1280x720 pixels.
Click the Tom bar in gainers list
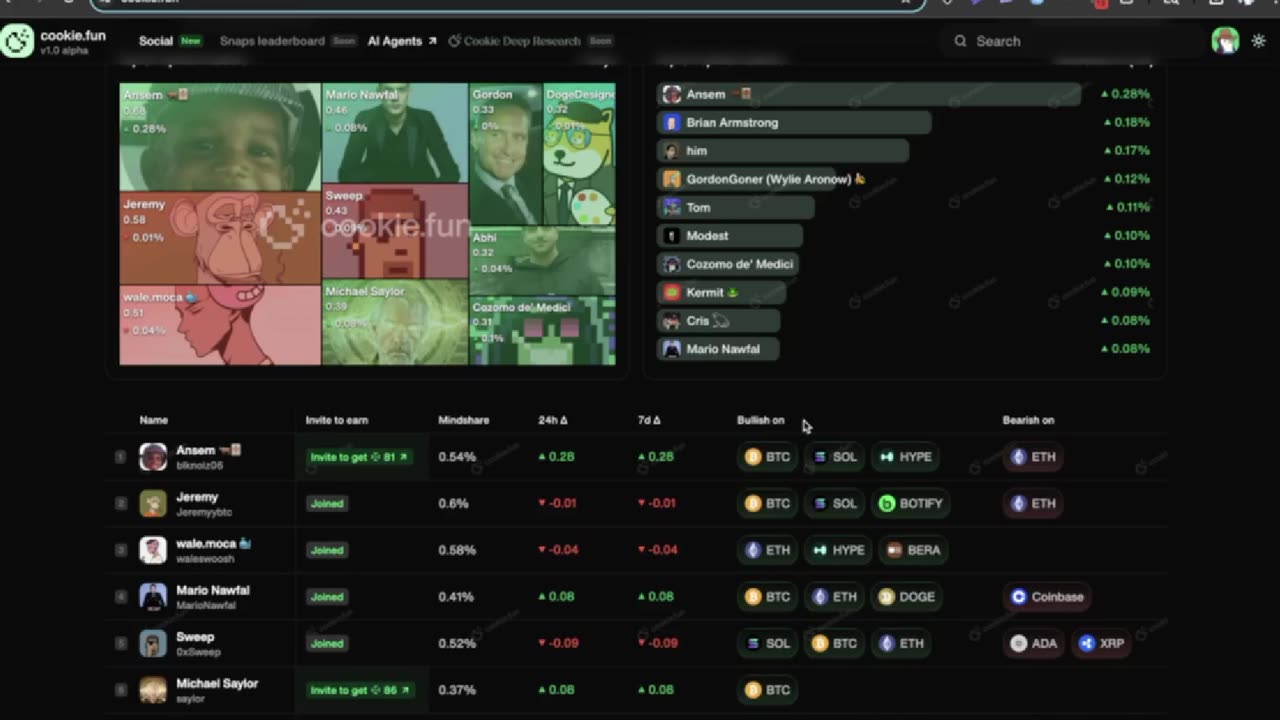(x=736, y=208)
